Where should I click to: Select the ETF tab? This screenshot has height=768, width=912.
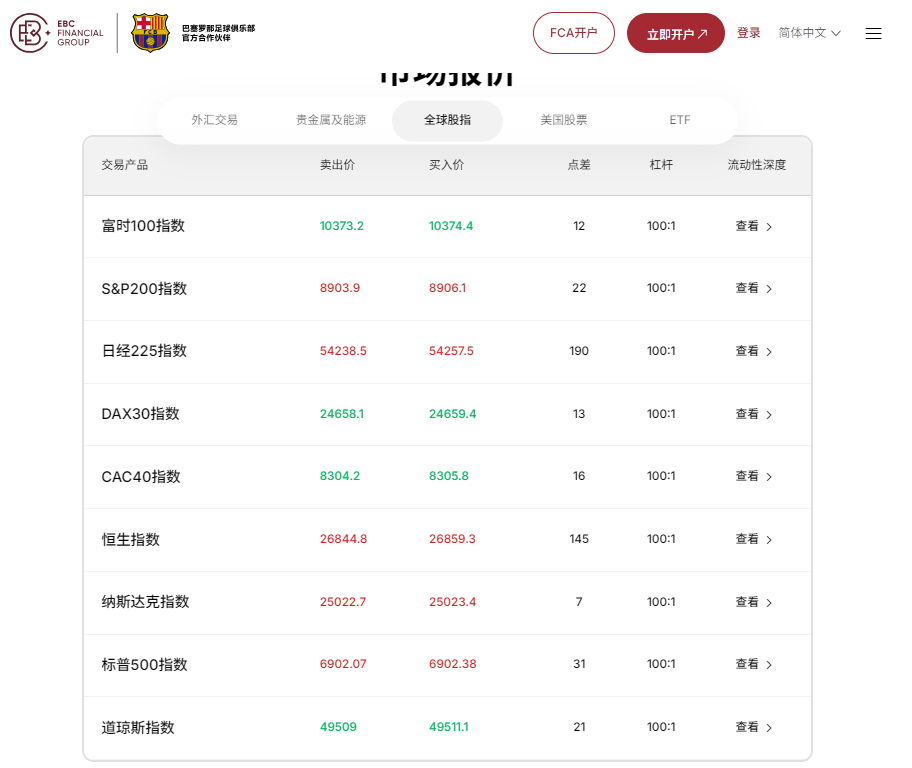pyautogui.click(x=679, y=119)
